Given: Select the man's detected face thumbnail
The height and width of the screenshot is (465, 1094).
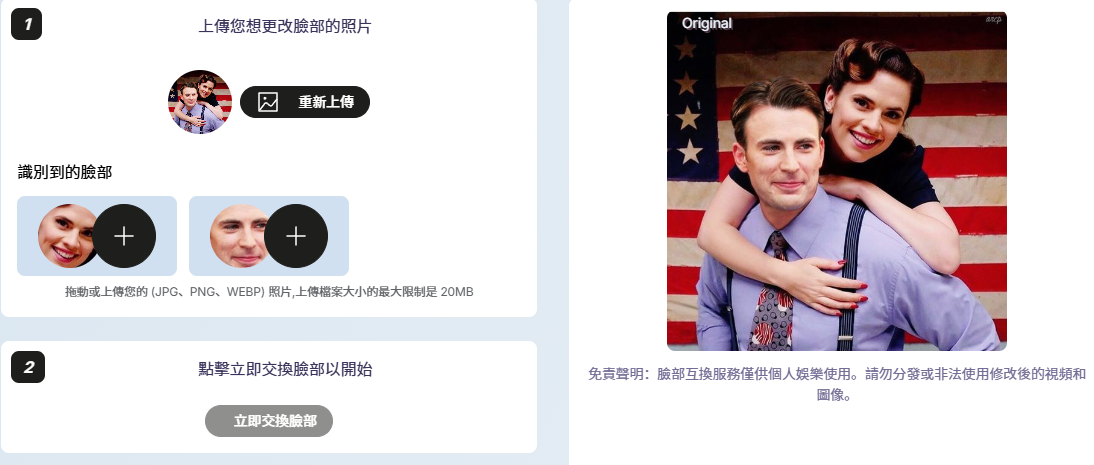Looking at the screenshot, I should pyautogui.click(x=239, y=236).
